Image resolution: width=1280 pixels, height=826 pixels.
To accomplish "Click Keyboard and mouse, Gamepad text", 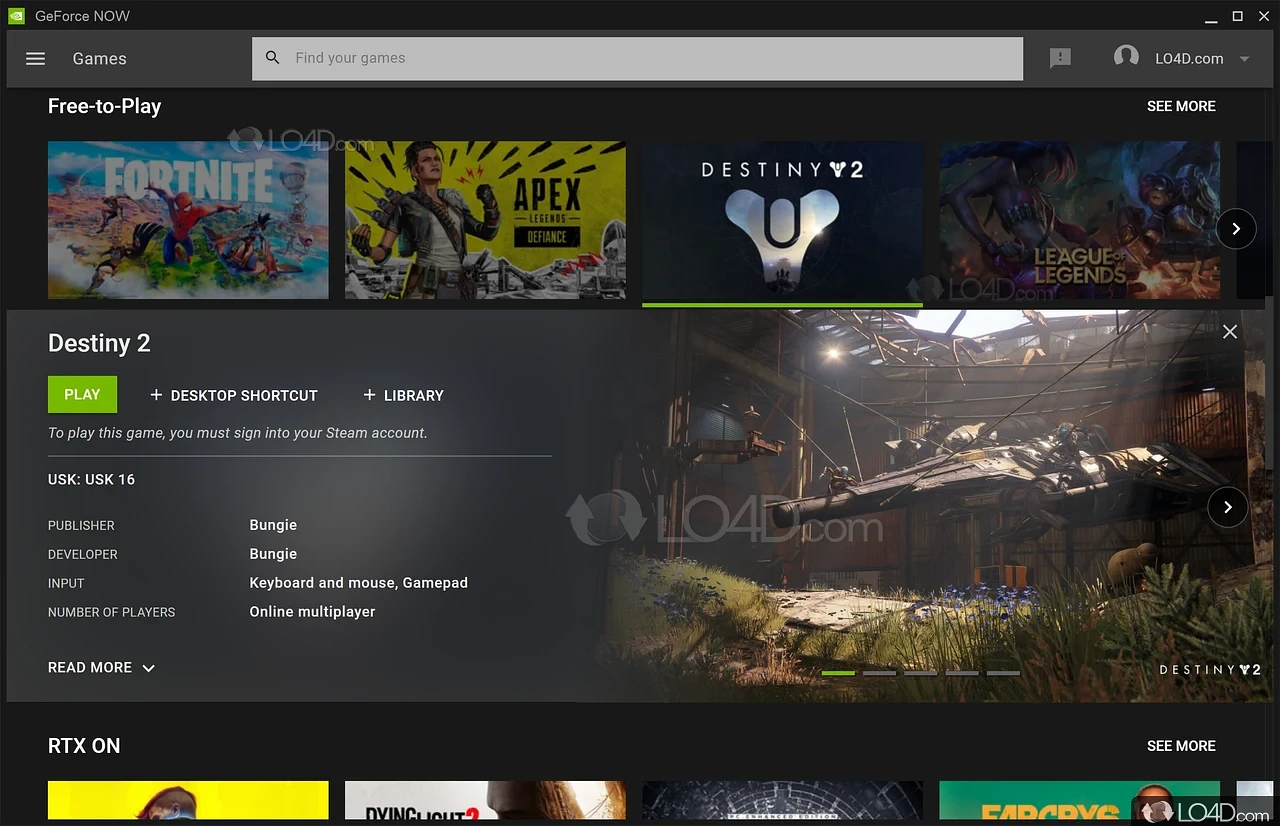I will [x=358, y=583].
